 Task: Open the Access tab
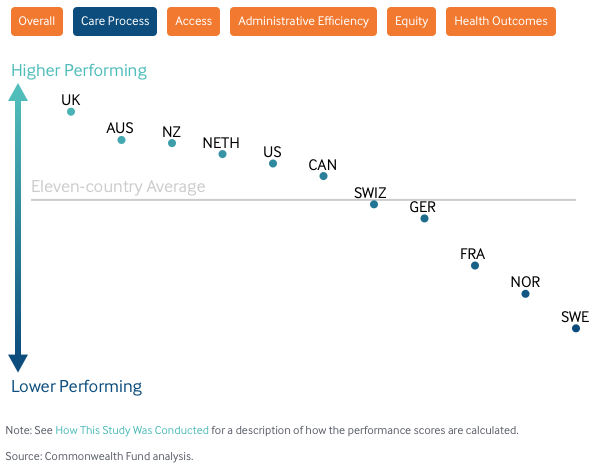[194, 21]
